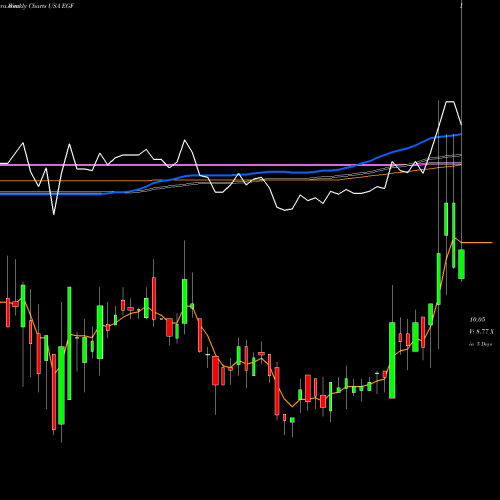Click the magenta horizontal line

pos(231,165)
